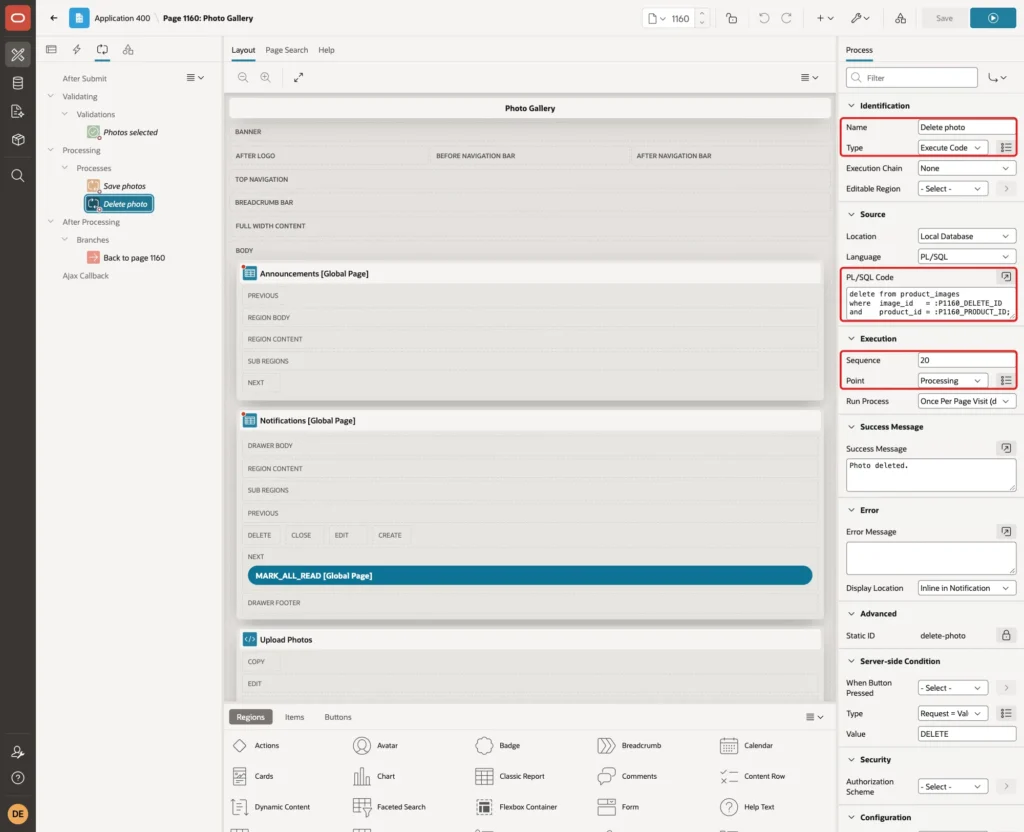Run the page with the play button
Image resolution: width=1024 pixels, height=832 pixels.
(x=992, y=18)
